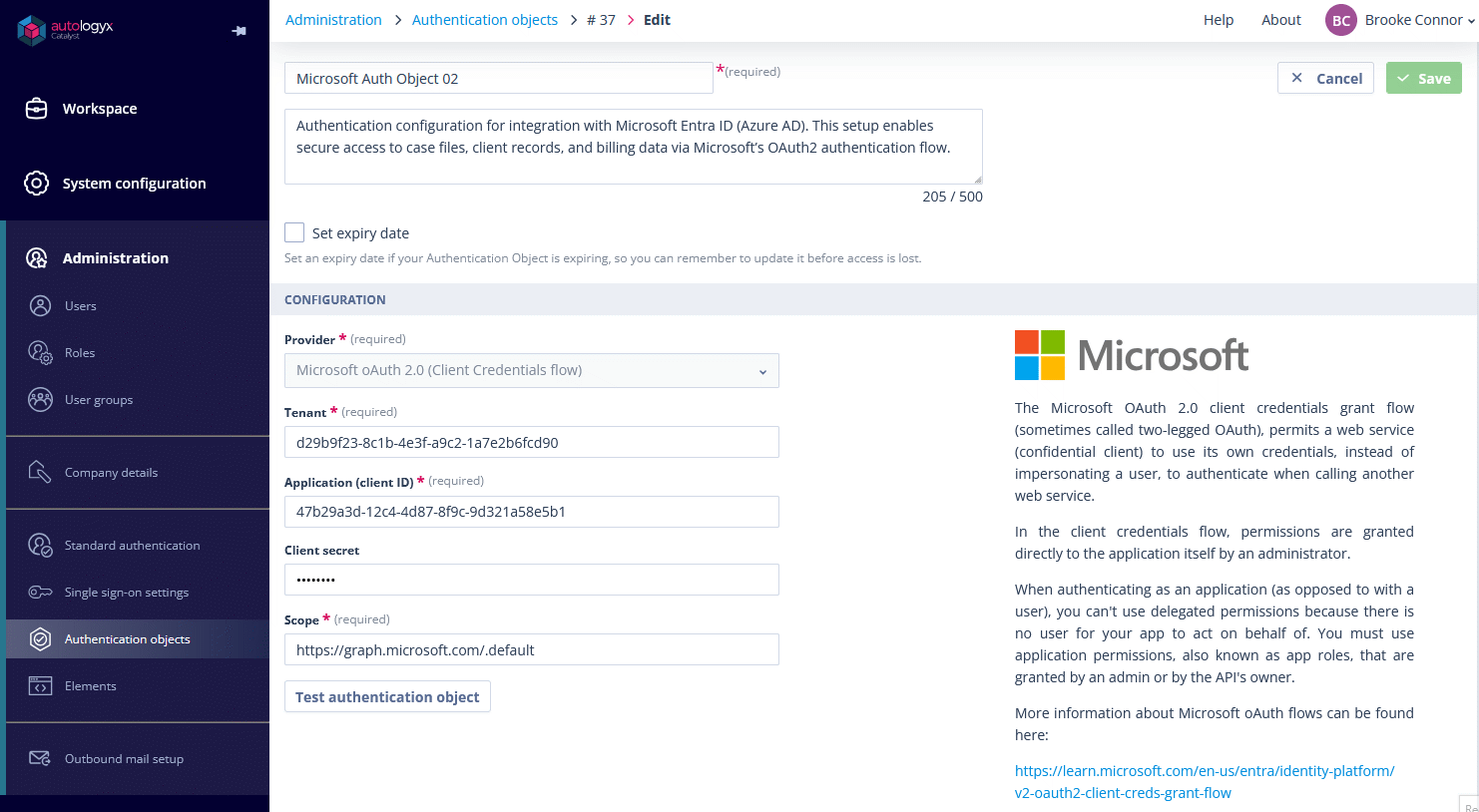This screenshot has width=1479, height=812.
Task: Open User groups icon
Action: tap(40, 400)
